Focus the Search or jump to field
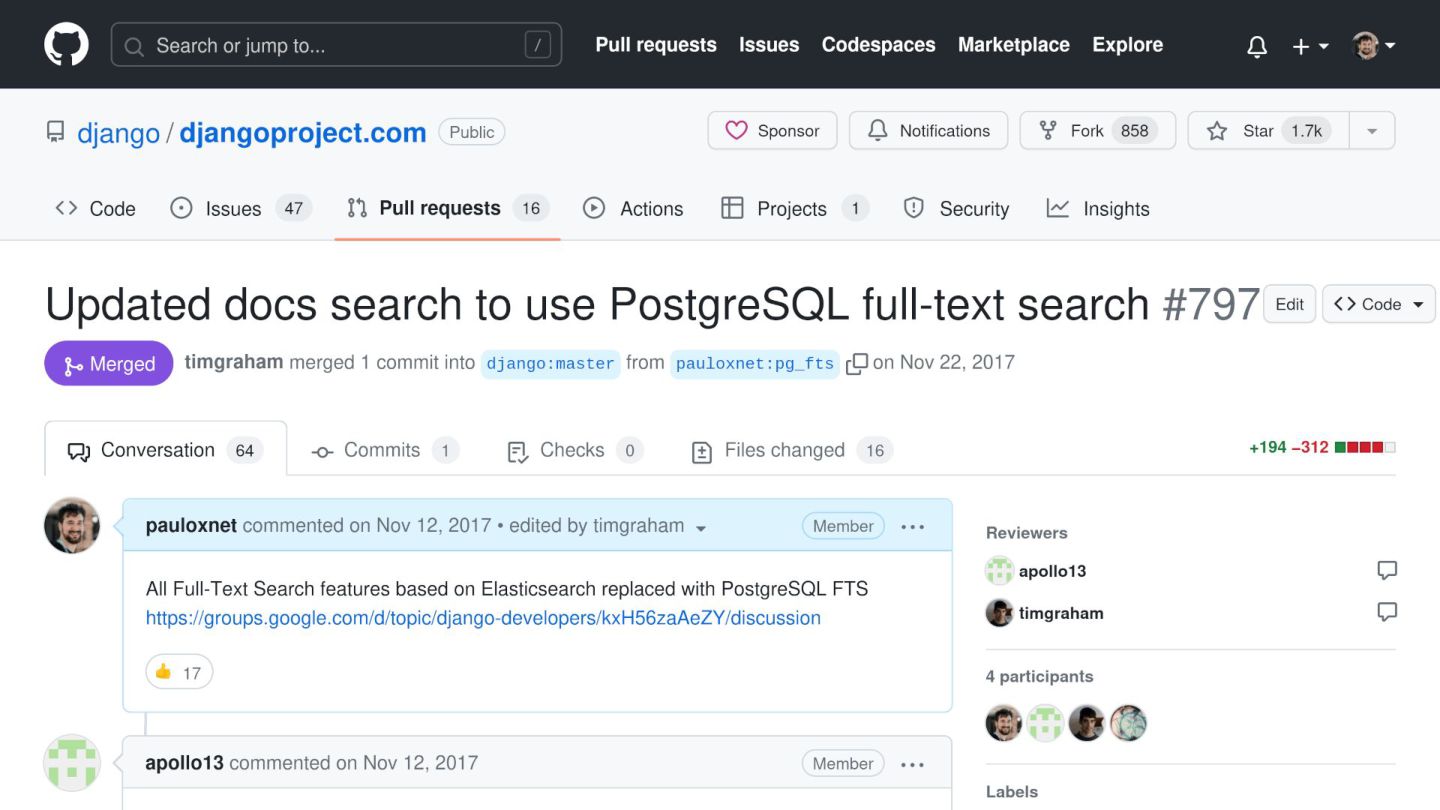 (x=336, y=45)
